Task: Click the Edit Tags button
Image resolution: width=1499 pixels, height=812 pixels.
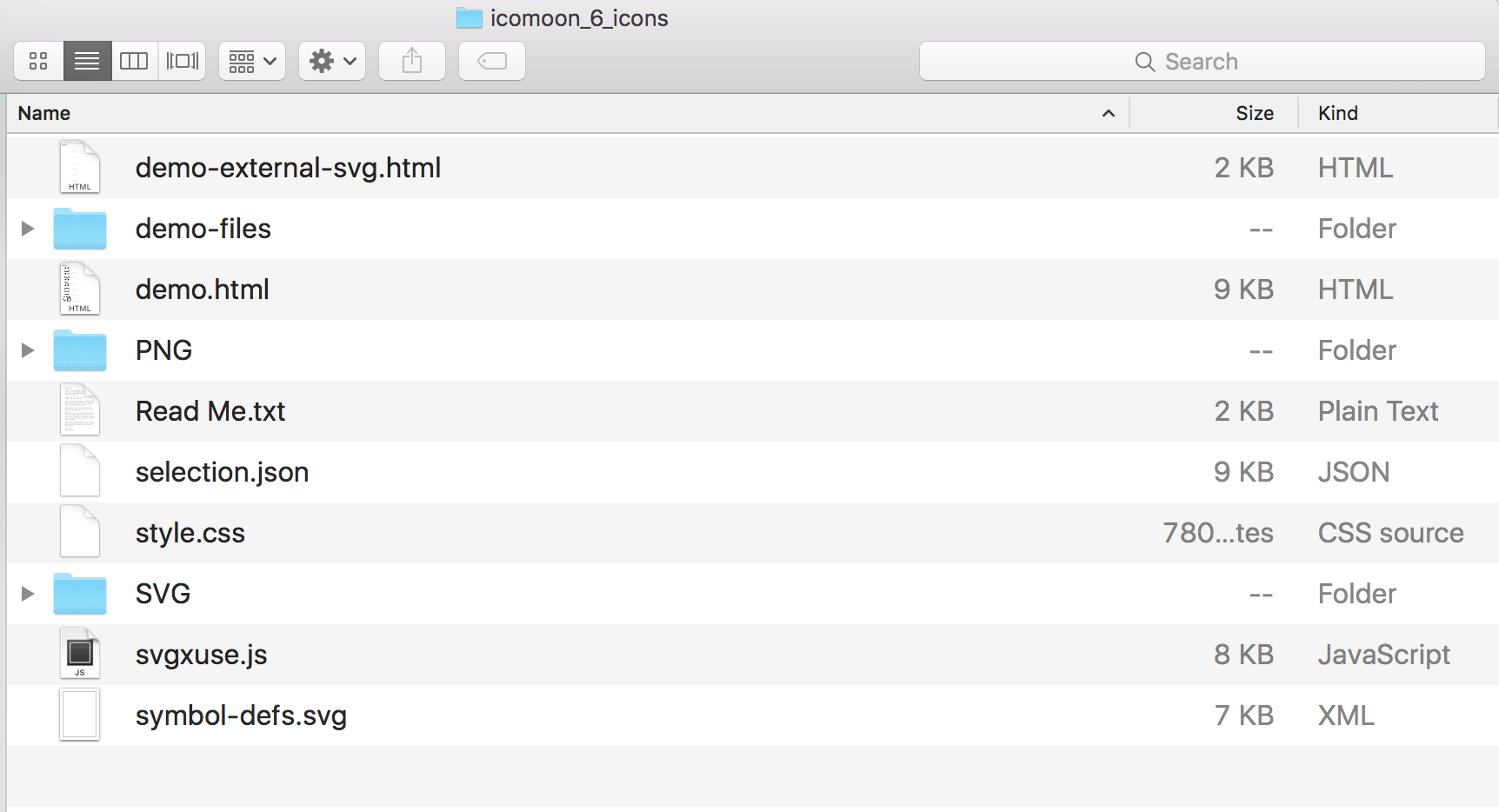Action: [492, 61]
